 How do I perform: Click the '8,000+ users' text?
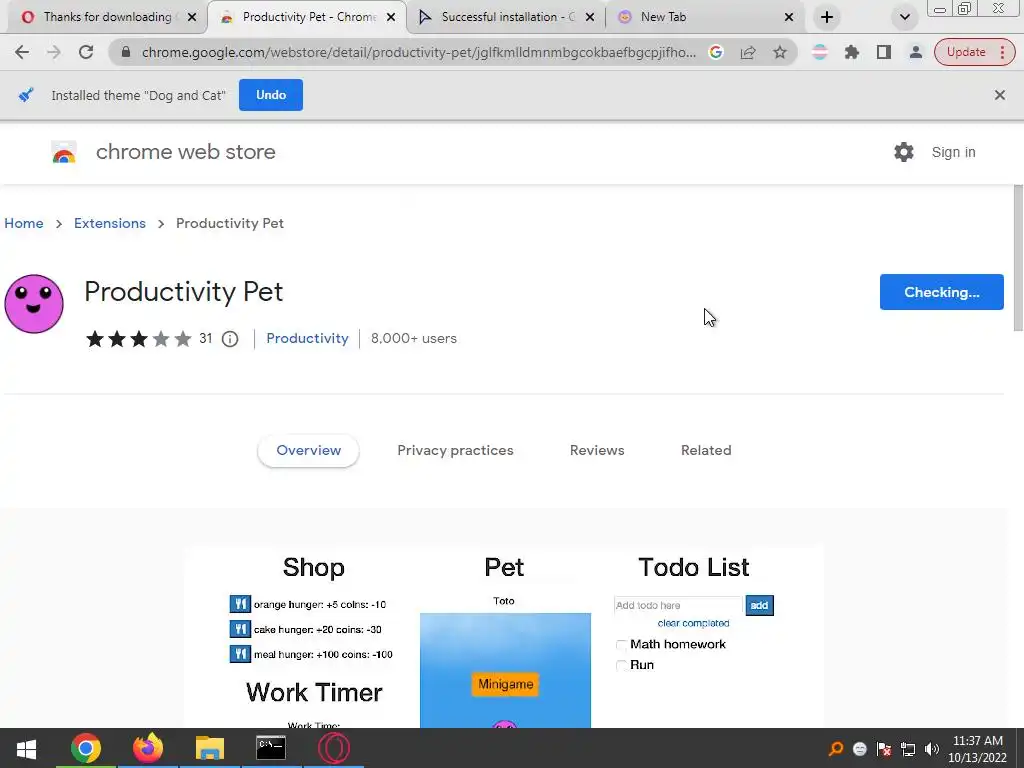[414, 338]
